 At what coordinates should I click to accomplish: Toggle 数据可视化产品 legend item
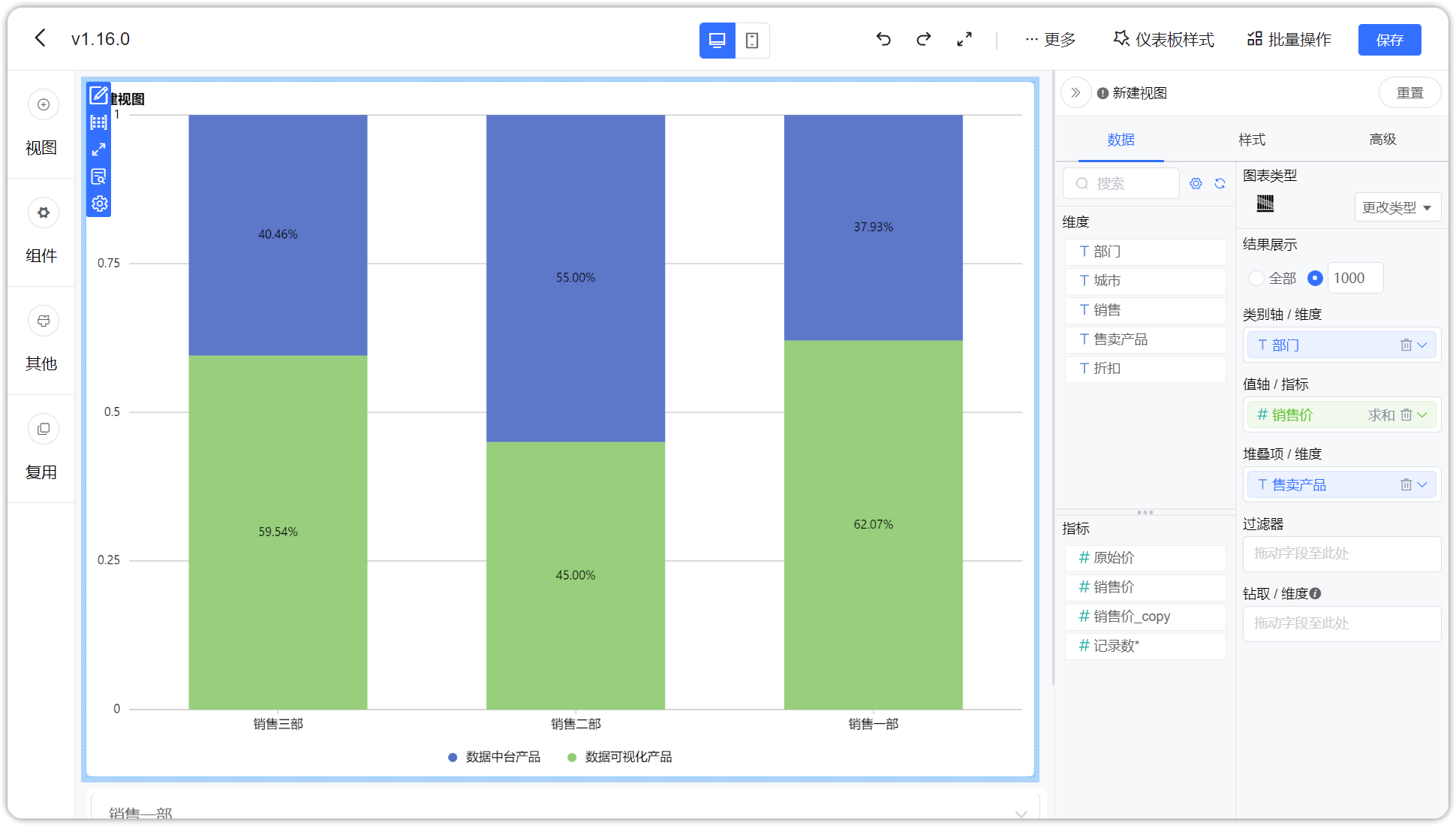coord(620,757)
